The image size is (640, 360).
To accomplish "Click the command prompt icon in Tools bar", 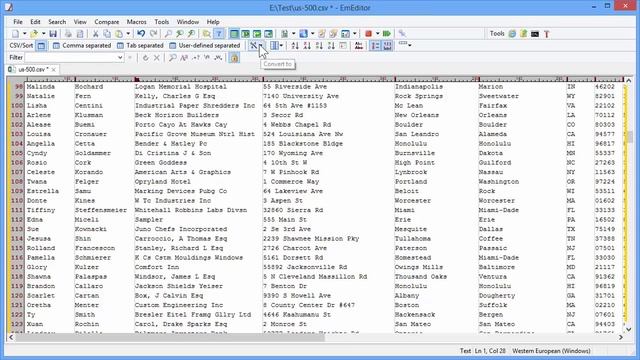I will pos(535,34).
